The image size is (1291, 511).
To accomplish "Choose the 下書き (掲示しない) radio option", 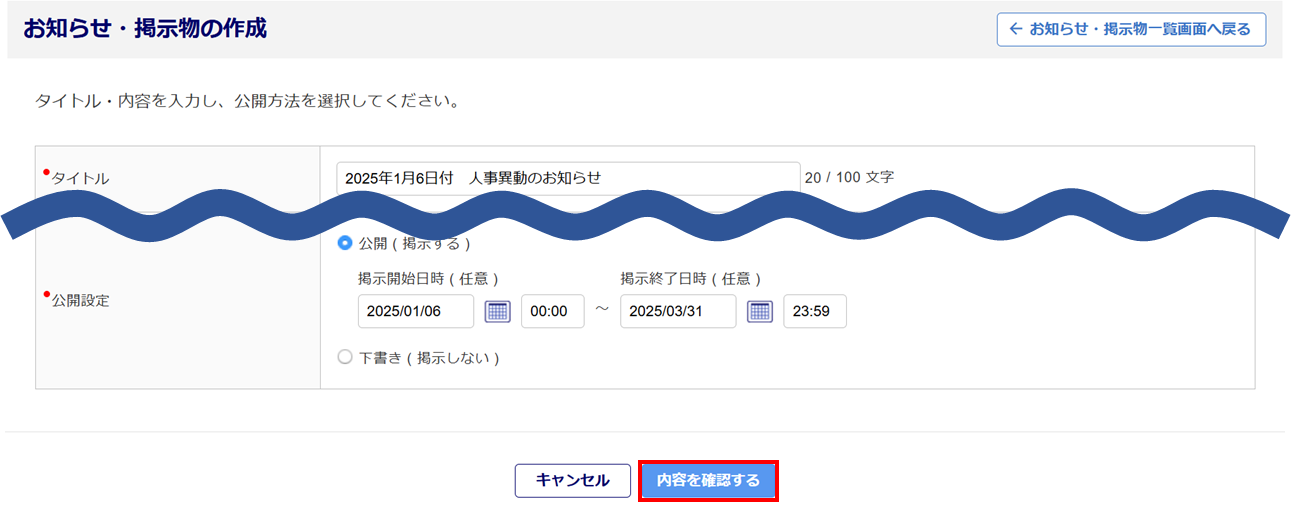I will [x=346, y=357].
